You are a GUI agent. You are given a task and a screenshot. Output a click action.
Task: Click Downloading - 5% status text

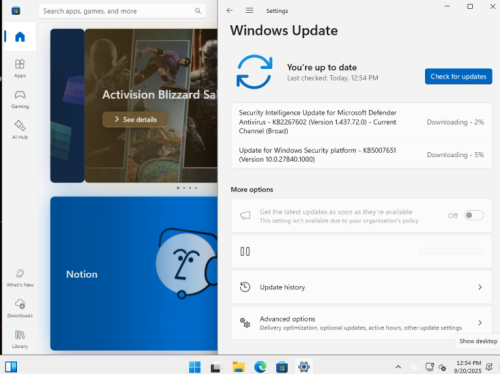coord(455,155)
